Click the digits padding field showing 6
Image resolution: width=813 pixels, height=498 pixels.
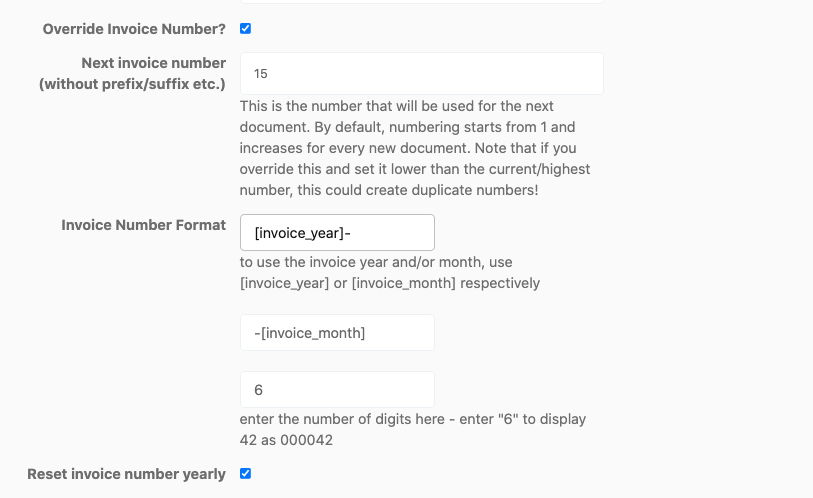(337, 390)
